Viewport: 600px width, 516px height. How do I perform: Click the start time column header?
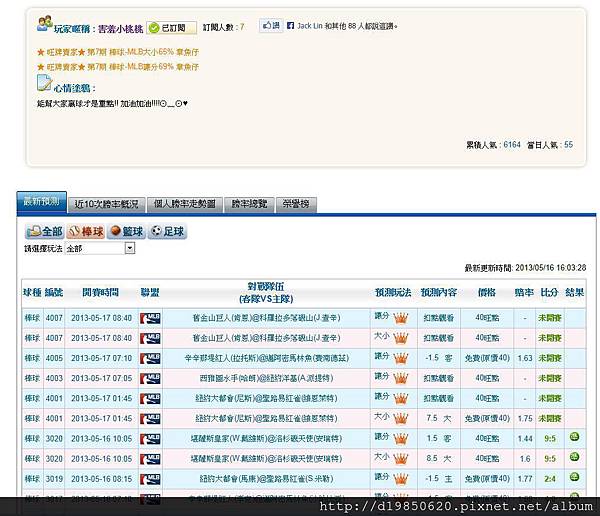tap(101, 292)
